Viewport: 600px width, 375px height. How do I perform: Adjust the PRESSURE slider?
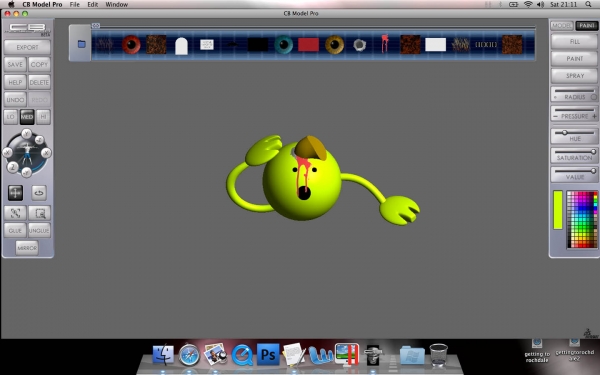click(x=574, y=110)
